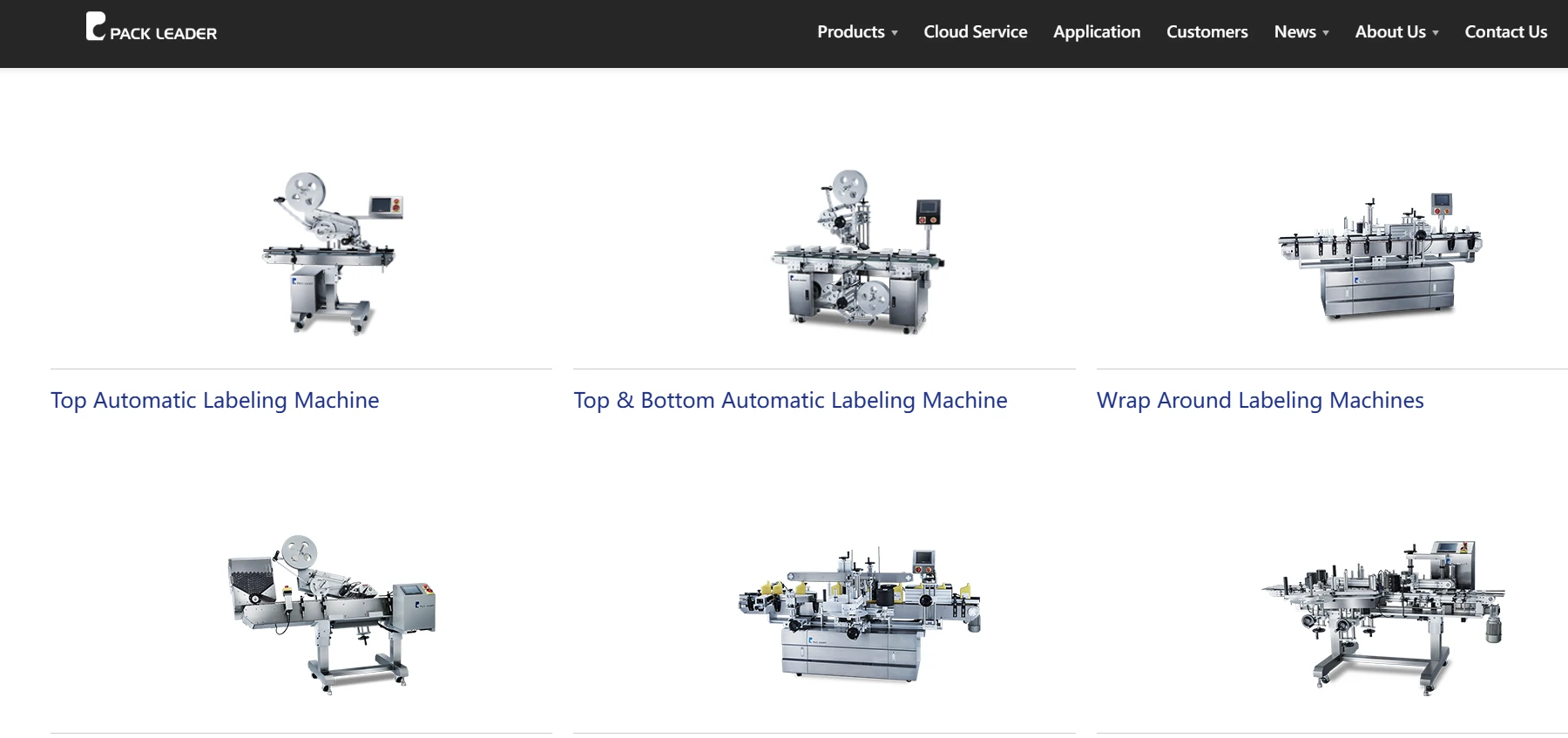Go to Cloud Service page

pyautogui.click(x=975, y=32)
